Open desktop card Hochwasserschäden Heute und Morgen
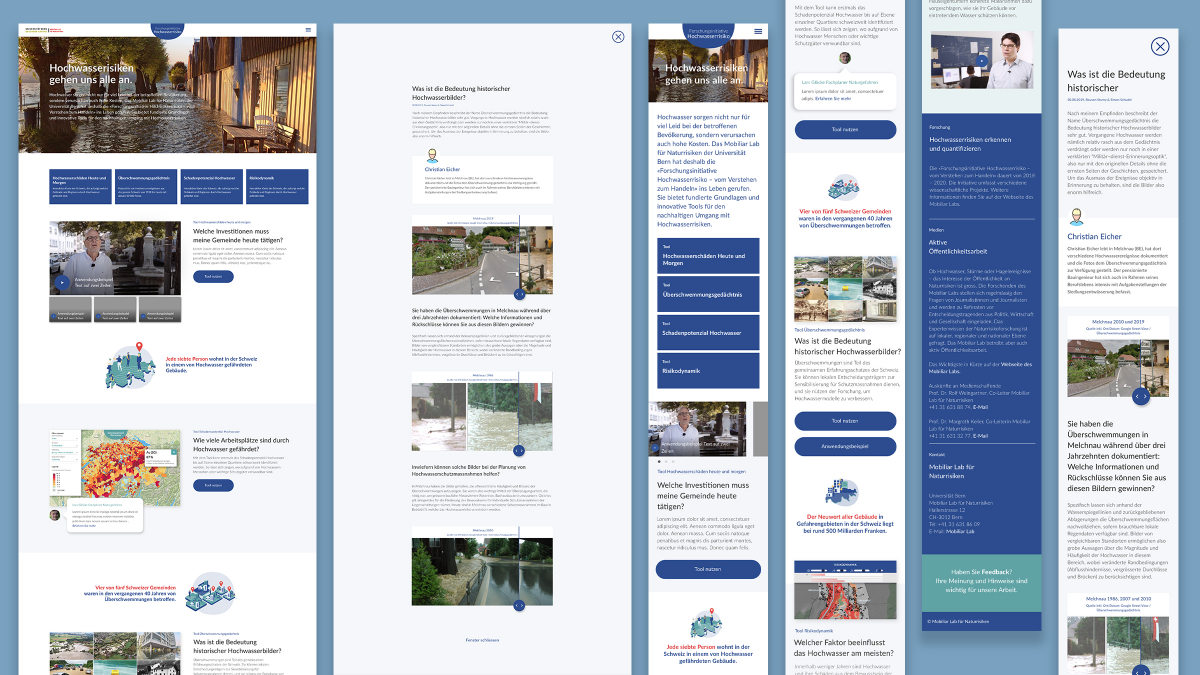The width and height of the screenshot is (1200, 675). [x=81, y=189]
